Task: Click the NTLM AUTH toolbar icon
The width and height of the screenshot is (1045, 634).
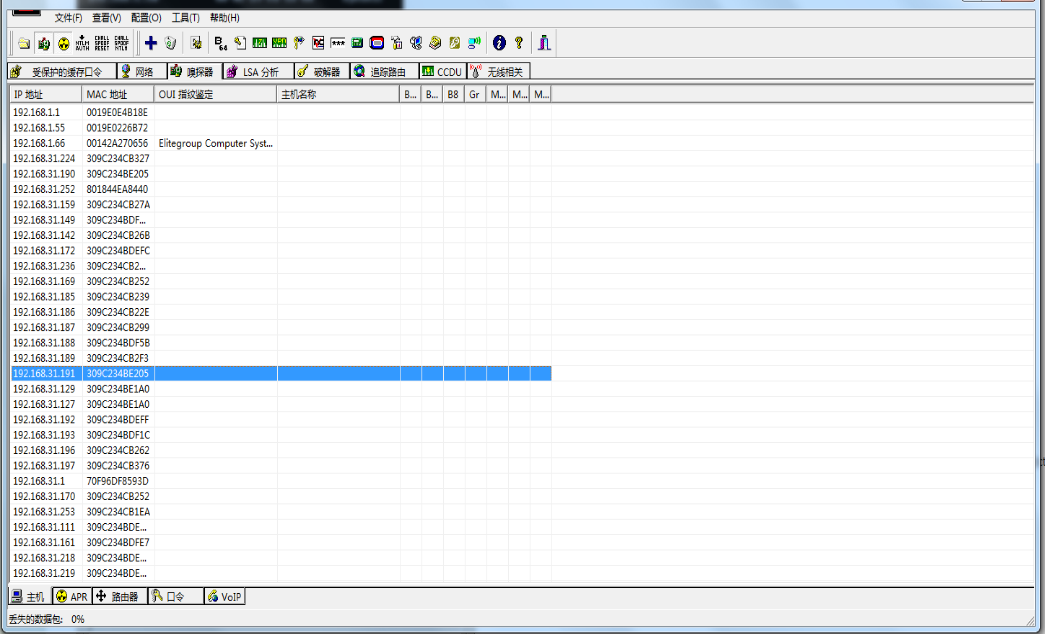Action: pos(83,43)
